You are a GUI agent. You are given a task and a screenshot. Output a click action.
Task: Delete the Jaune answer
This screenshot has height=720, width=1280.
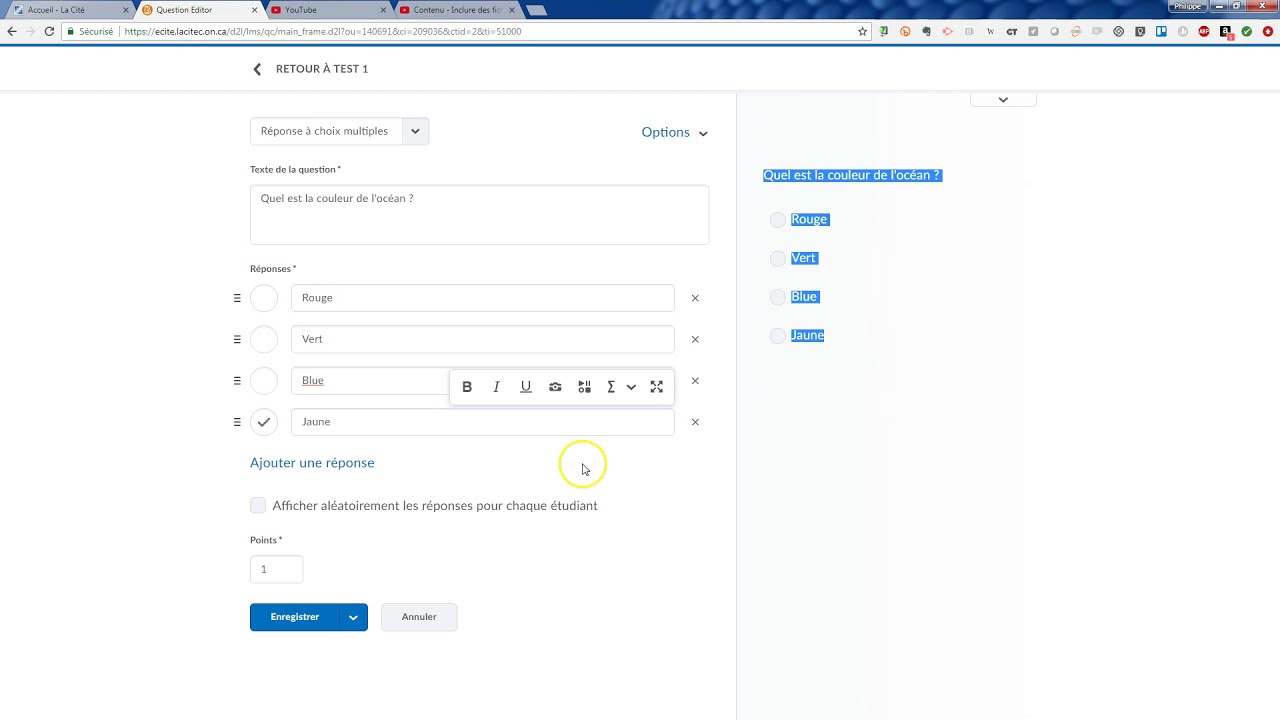coord(695,422)
